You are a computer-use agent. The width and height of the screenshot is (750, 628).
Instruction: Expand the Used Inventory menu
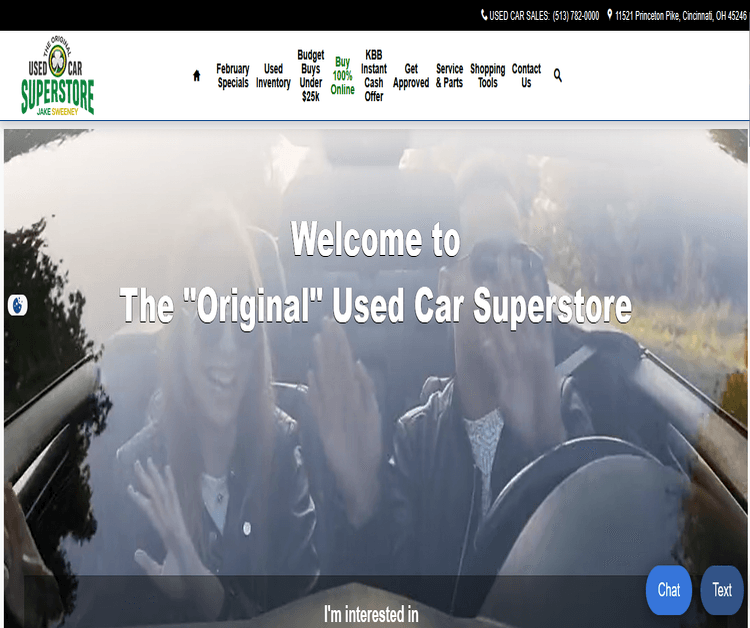273,76
